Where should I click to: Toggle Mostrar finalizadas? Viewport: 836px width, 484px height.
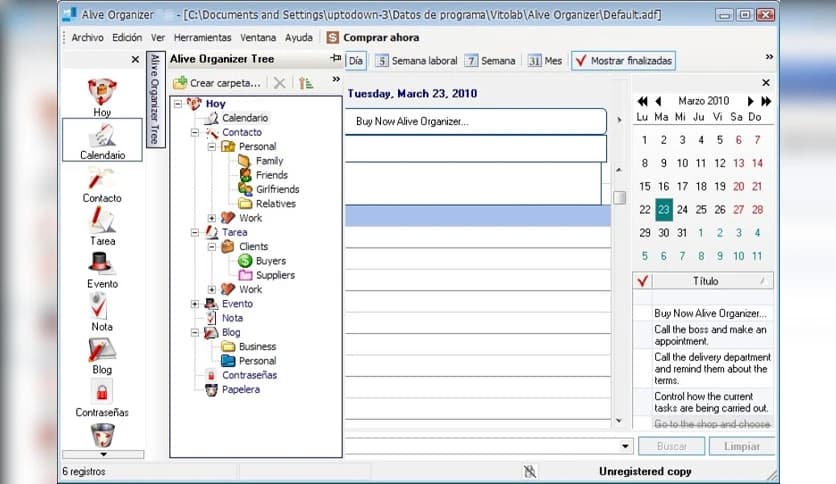[x=623, y=61]
